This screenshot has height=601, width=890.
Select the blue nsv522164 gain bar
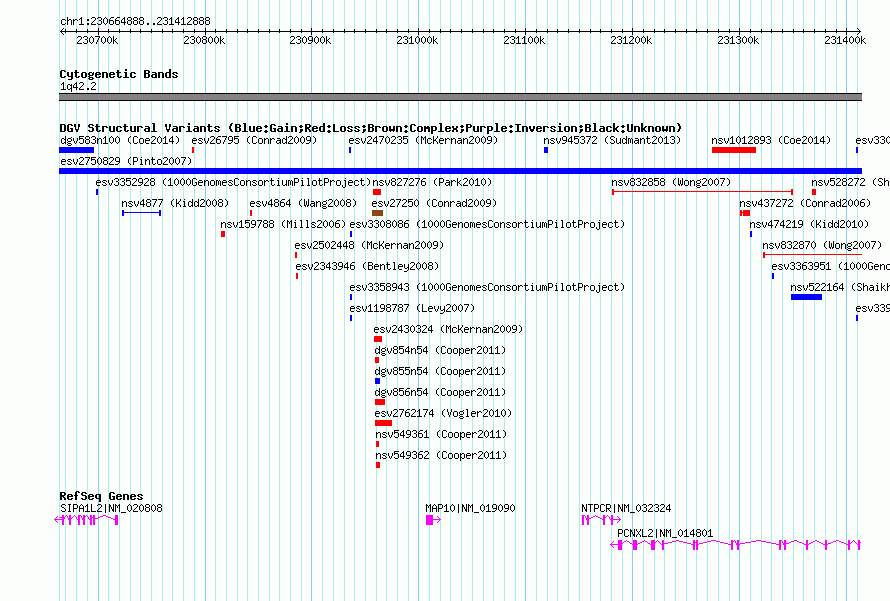pos(807,297)
